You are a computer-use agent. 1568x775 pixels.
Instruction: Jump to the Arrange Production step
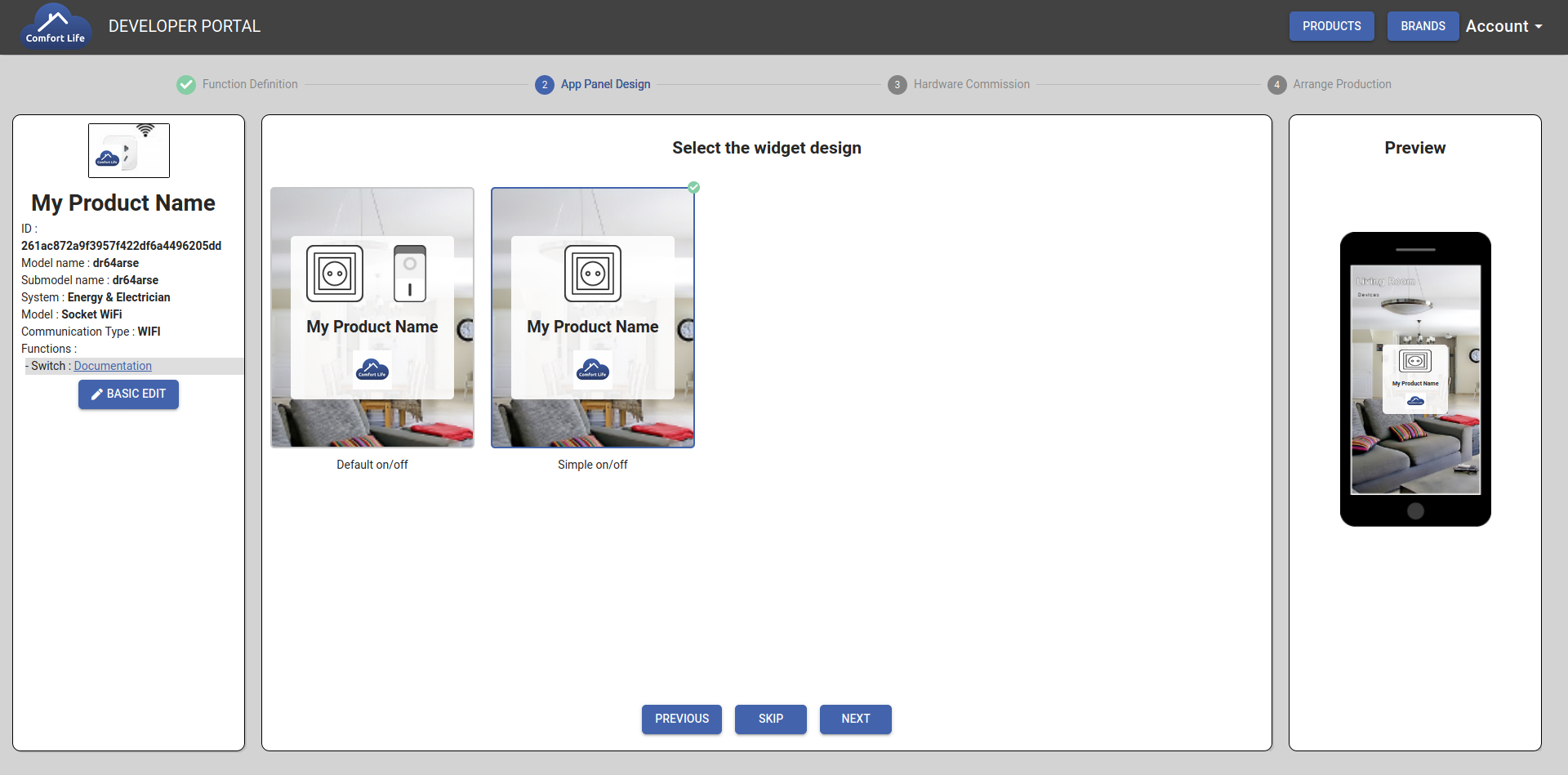pos(1341,84)
